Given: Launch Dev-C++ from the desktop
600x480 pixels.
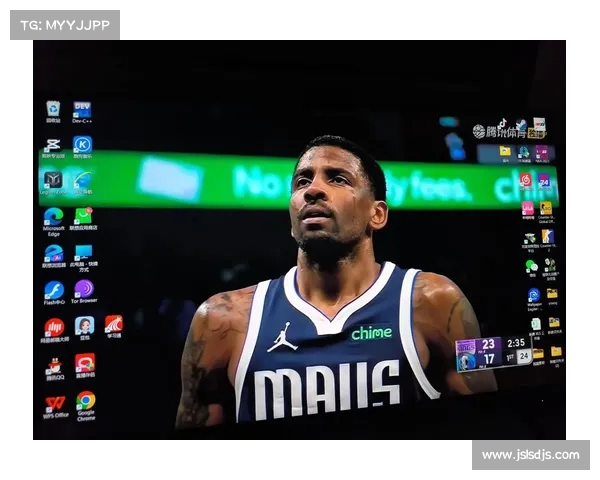Looking at the screenshot, I should (x=82, y=109).
